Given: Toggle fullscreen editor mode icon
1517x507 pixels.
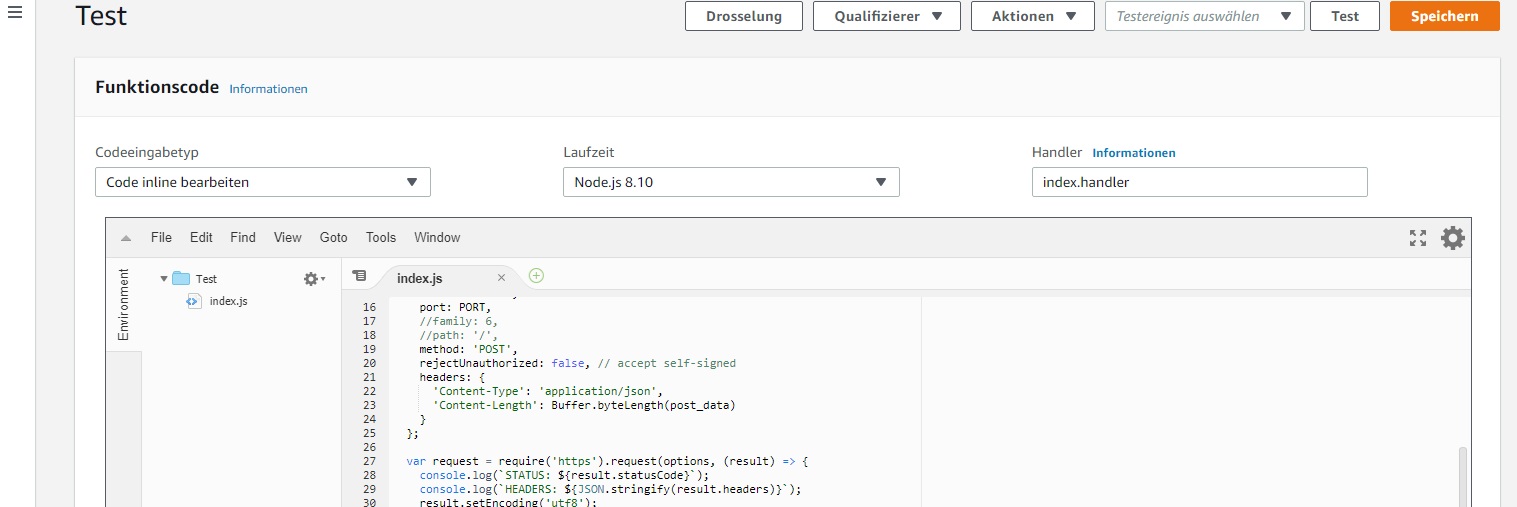Looking at the screenshot, I should tap(1417, 237).
